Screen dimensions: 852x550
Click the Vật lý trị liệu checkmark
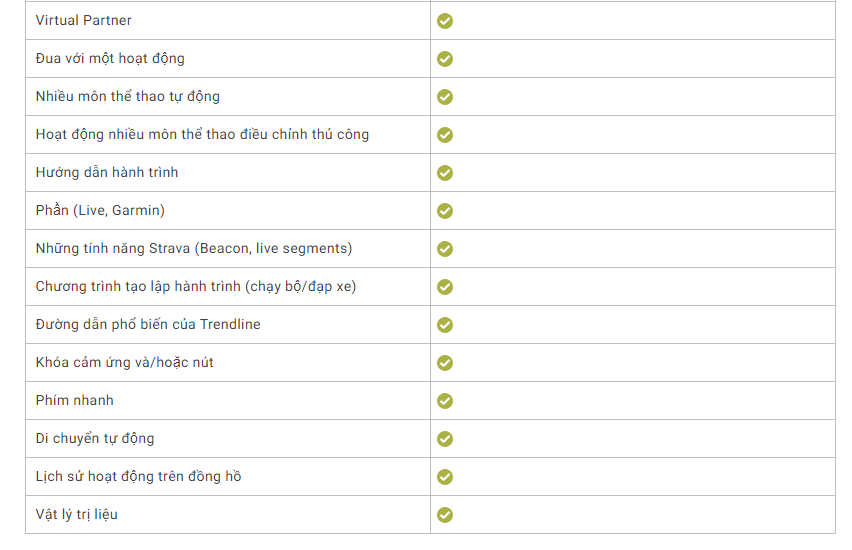pyautogui.click(x=444, y=515)
